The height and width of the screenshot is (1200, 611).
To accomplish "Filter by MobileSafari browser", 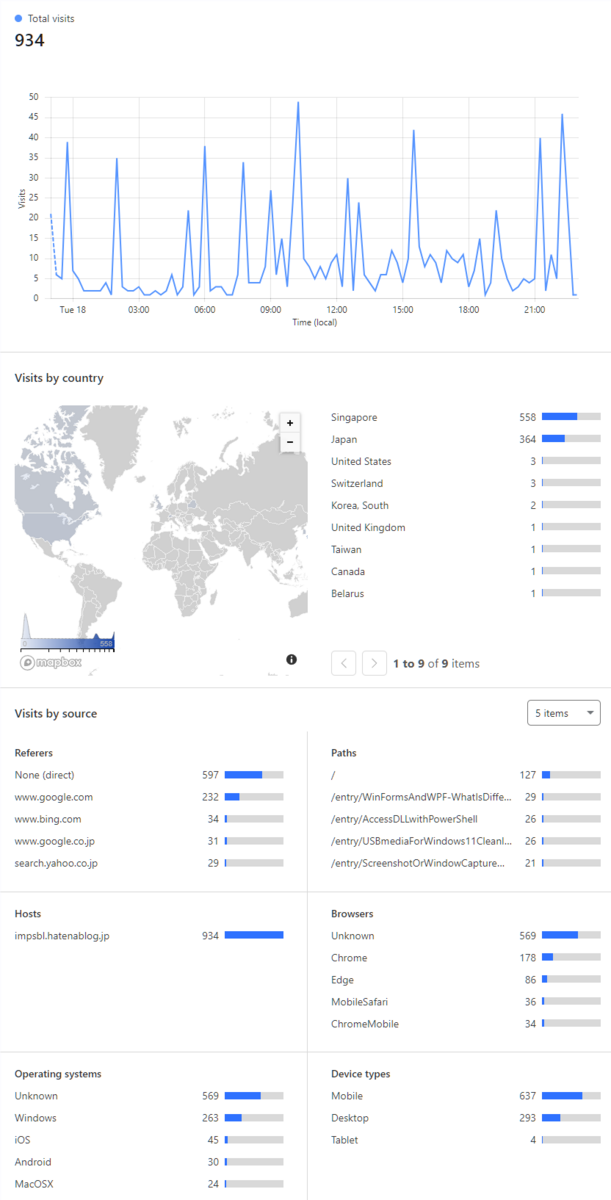I will [x=466, y=1002].
